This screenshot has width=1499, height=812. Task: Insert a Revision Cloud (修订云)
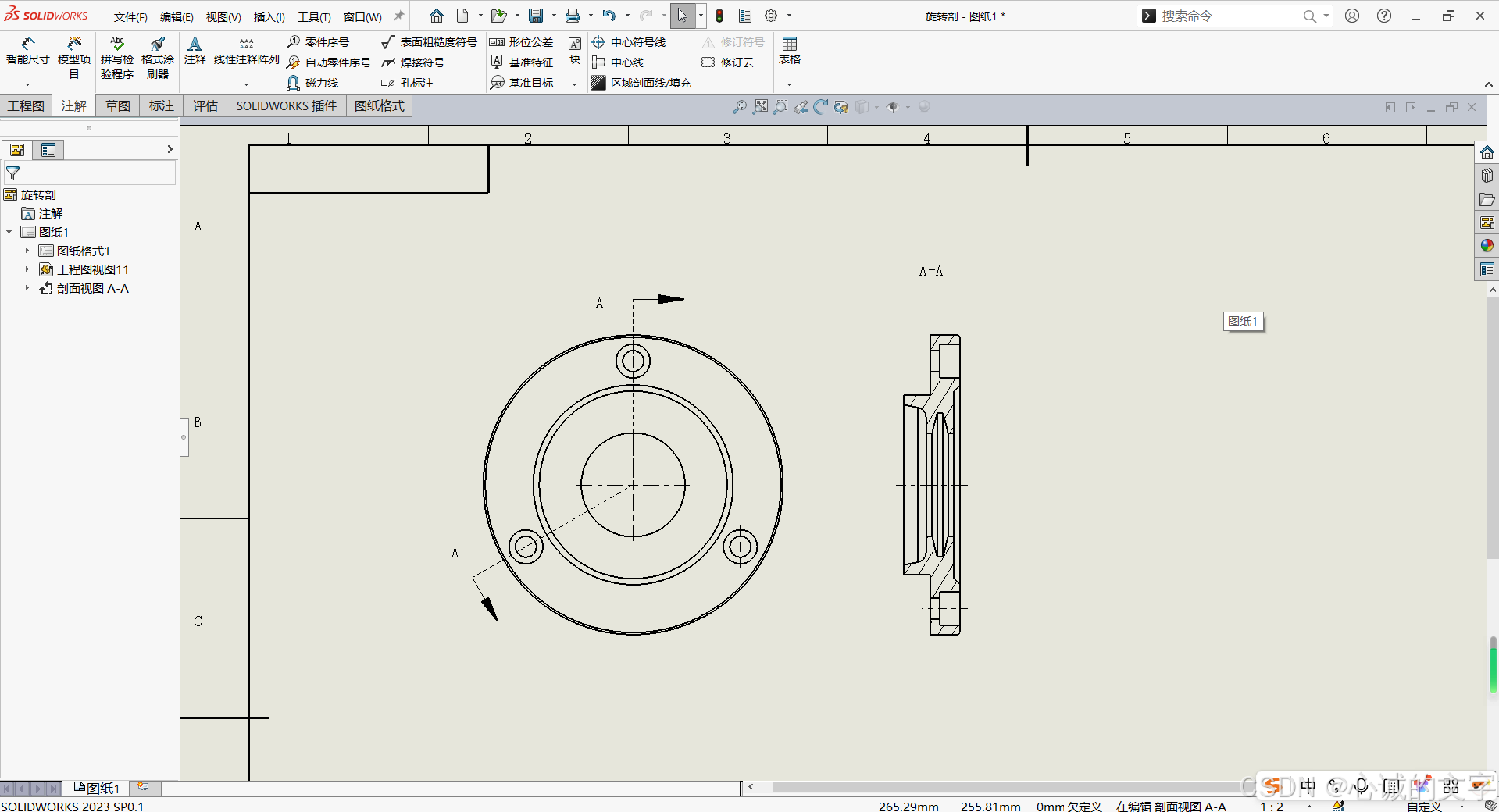coord(728,62)
